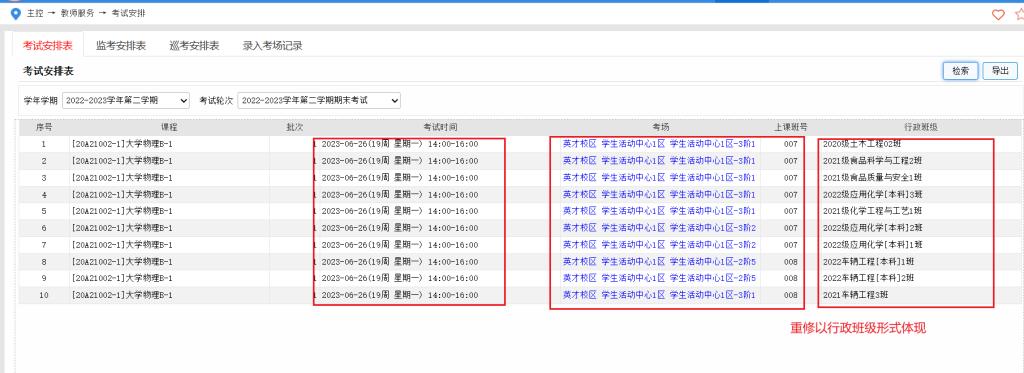1024x373 pixels.
Task: Click 英才校区 link in row 1
Action: coord(579,144)
